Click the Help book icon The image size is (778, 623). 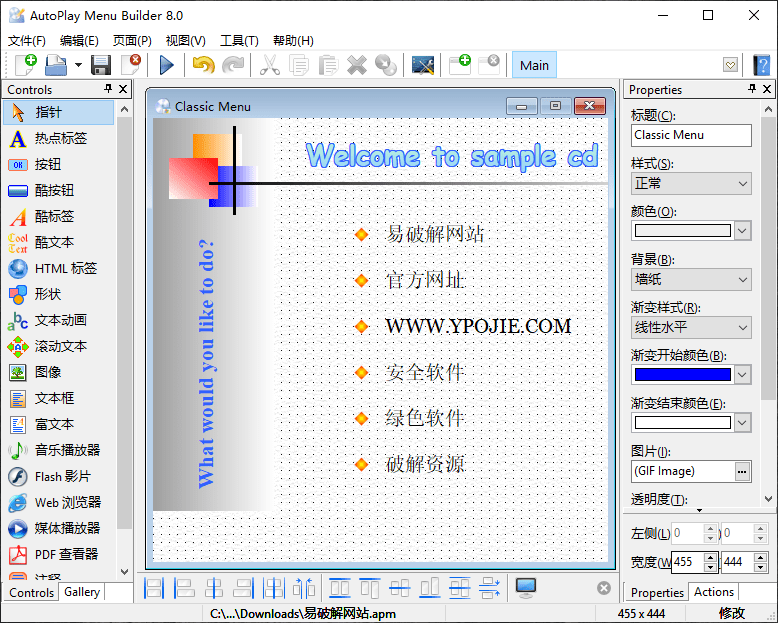[x=762, y=65]
